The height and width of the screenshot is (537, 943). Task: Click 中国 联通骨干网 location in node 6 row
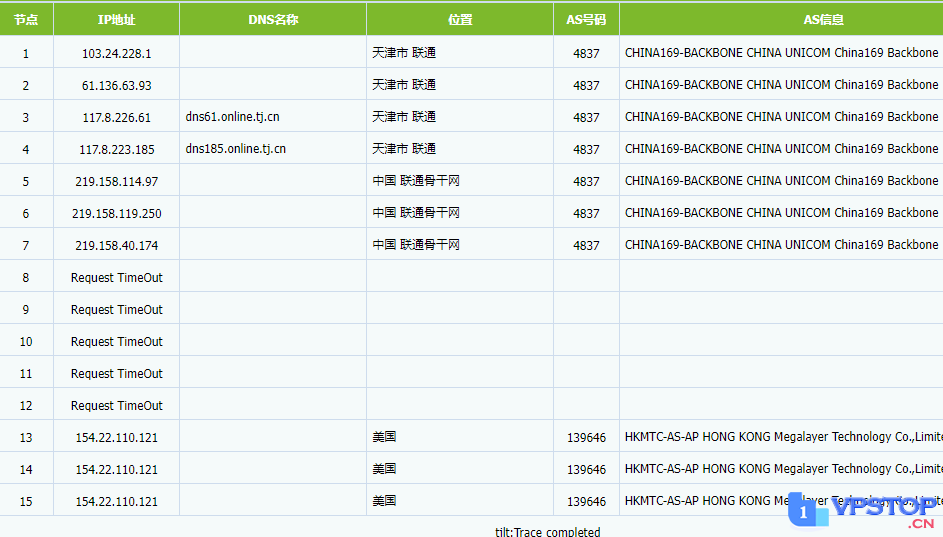tap(416, 212)
